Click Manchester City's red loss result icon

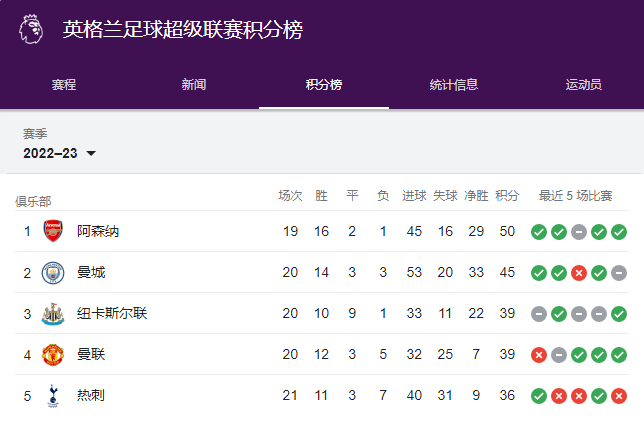click(578, 273)
